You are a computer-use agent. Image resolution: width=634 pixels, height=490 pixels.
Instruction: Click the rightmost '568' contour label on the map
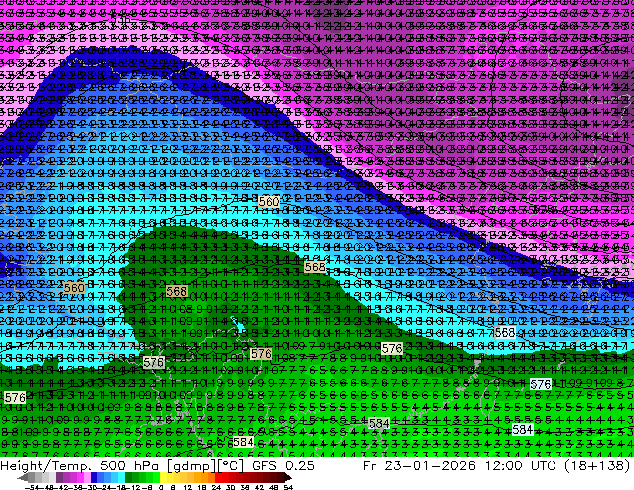505,332
